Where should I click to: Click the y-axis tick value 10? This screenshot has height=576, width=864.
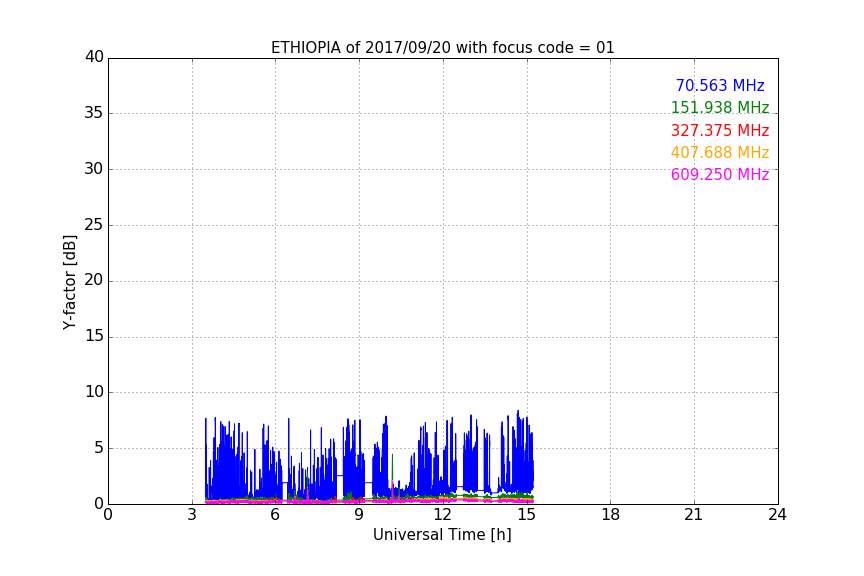(94, 392)
